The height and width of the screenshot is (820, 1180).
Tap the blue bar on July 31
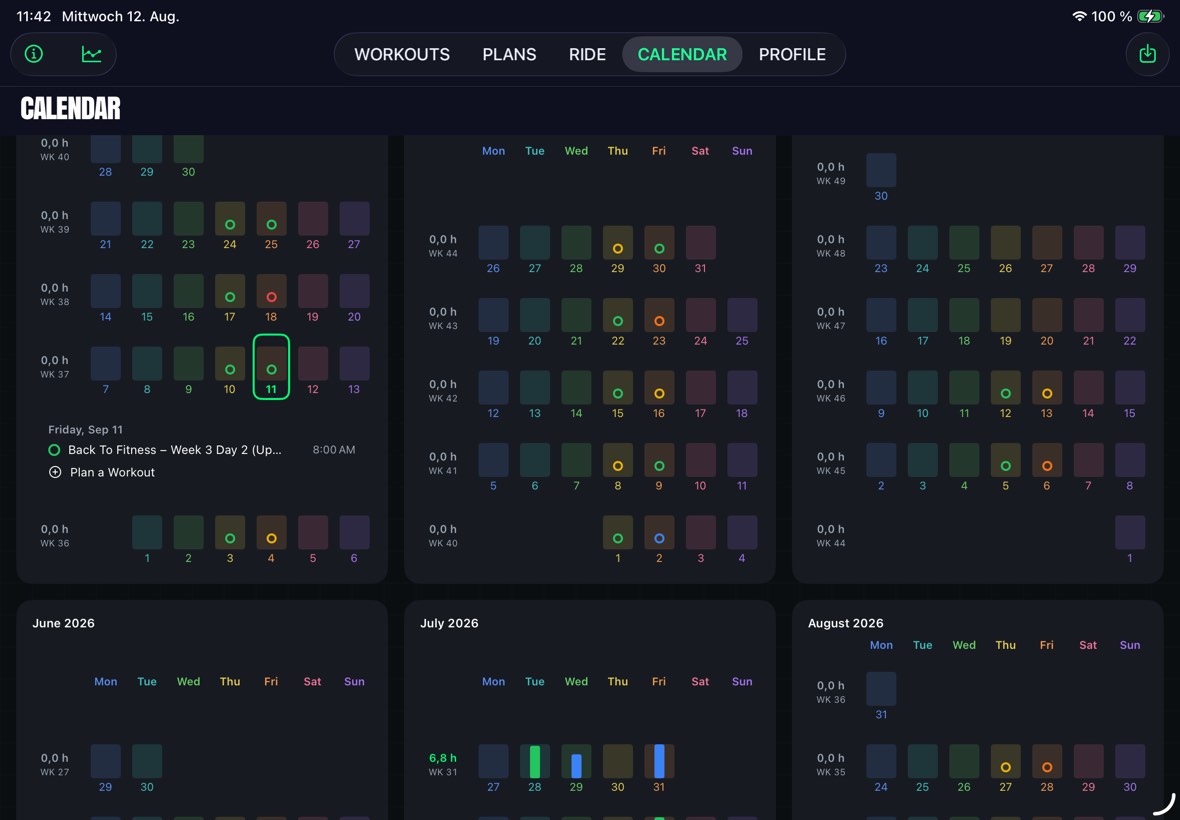tap(659, 761)
